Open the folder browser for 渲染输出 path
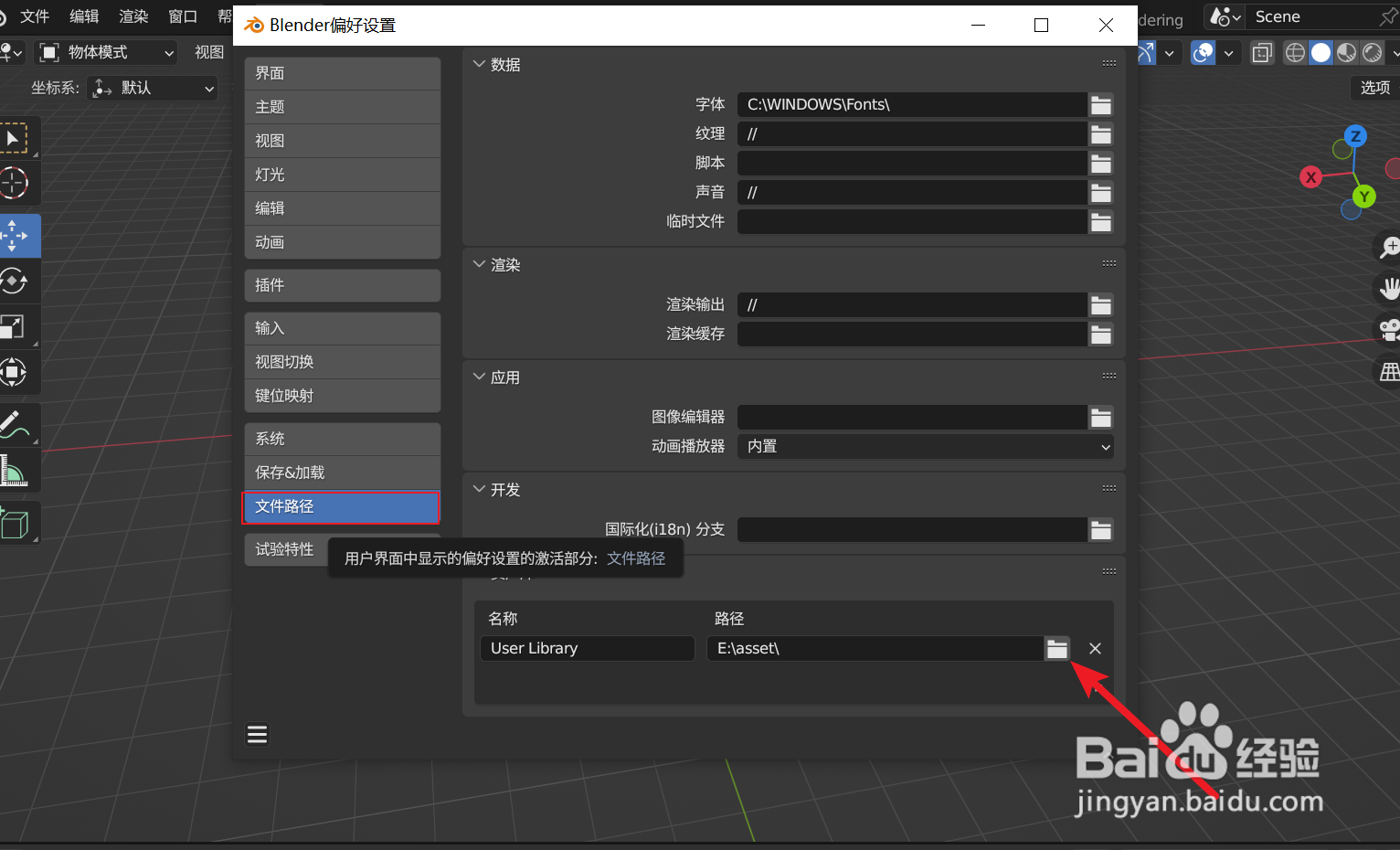This screenshot has width=1400, height=850. point(1101,305)
